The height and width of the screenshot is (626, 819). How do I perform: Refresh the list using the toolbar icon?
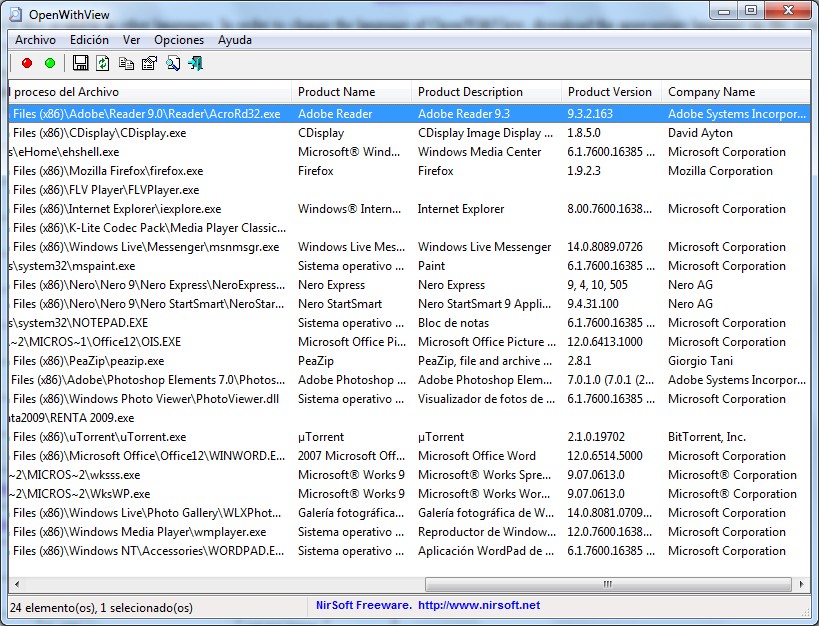(x=102, y=63)
